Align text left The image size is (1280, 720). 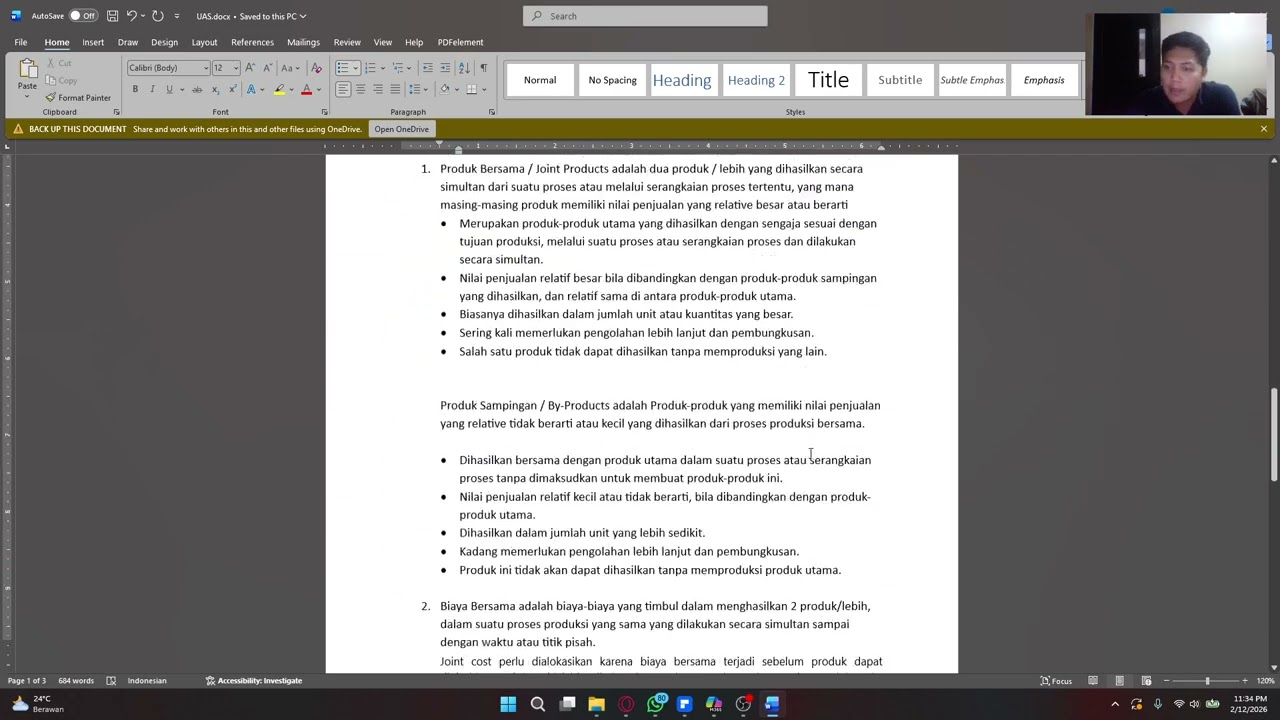(x=343, y=90)
